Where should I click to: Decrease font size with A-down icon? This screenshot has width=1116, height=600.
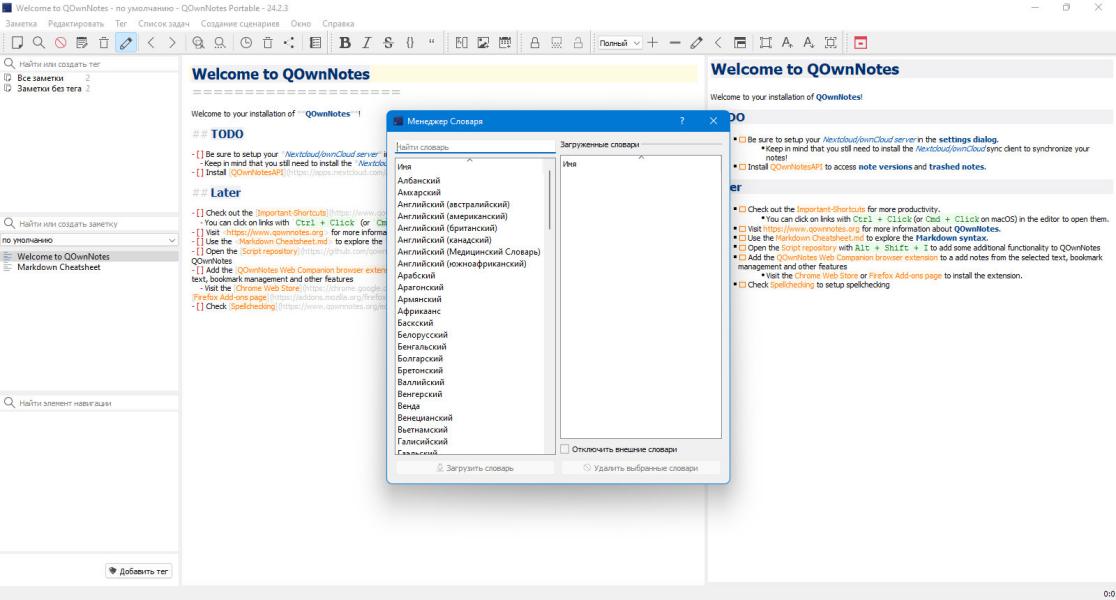(x=809, y=43)
